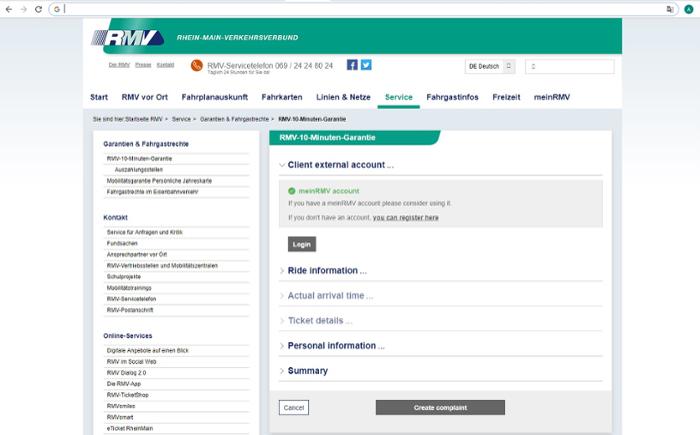700x435 pixels.
Task: Click the green meinRMV account check icon
Action: click(292, 191)
